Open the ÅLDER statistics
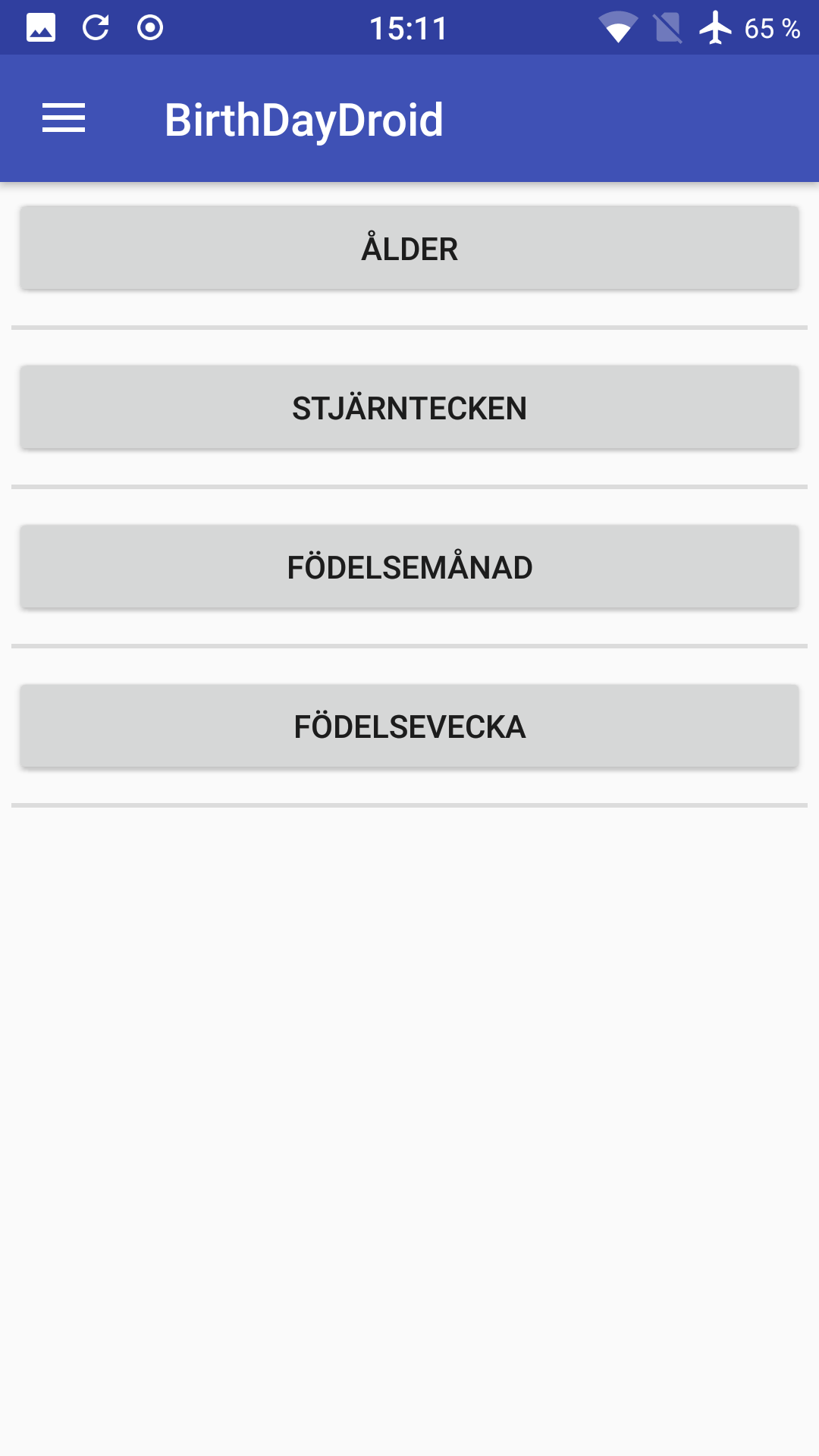This screenshot has height=1456, width=819. (x=409, y=248)
